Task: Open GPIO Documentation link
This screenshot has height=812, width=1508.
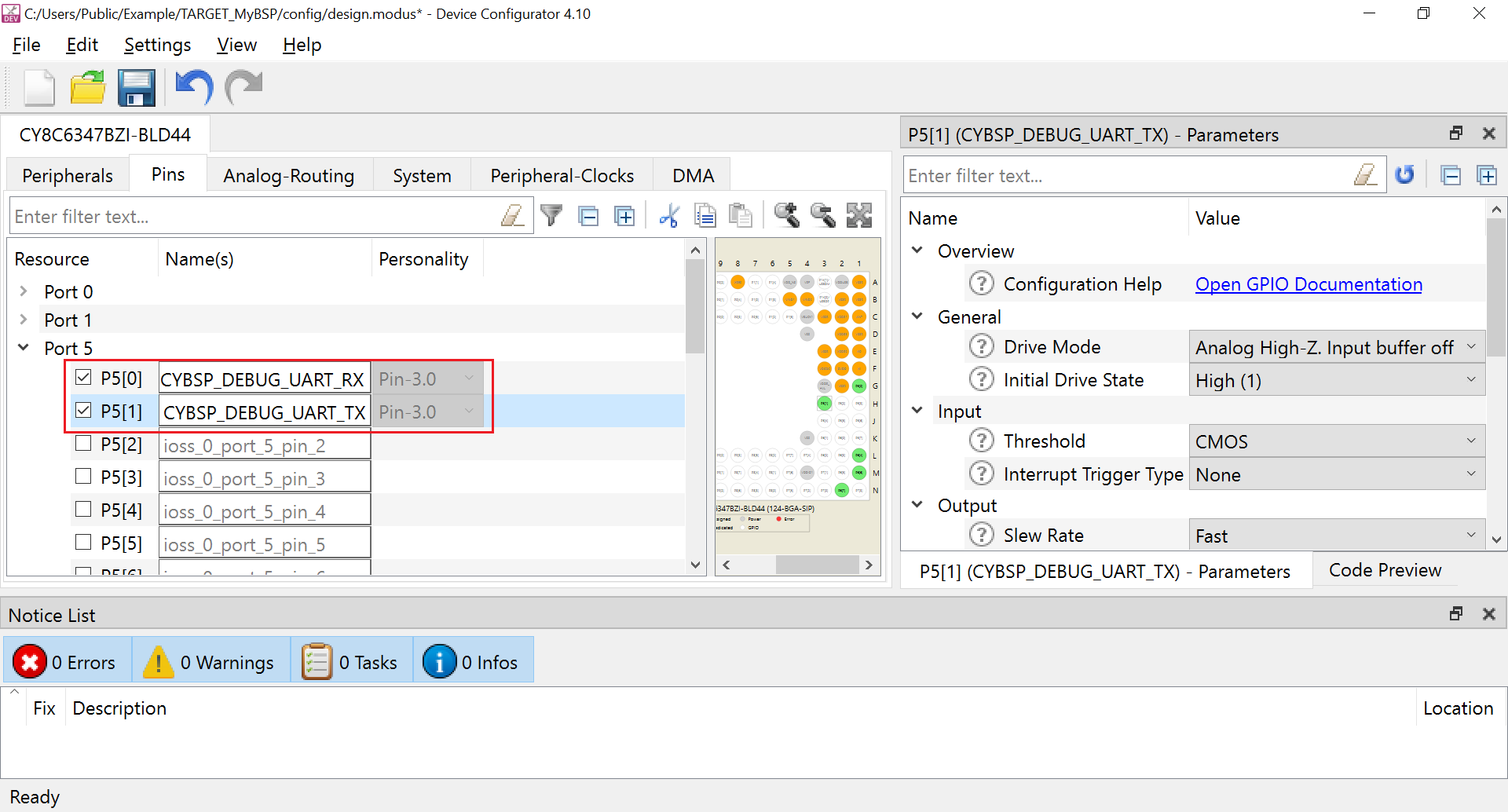Action: click(x=1309, y=284)
